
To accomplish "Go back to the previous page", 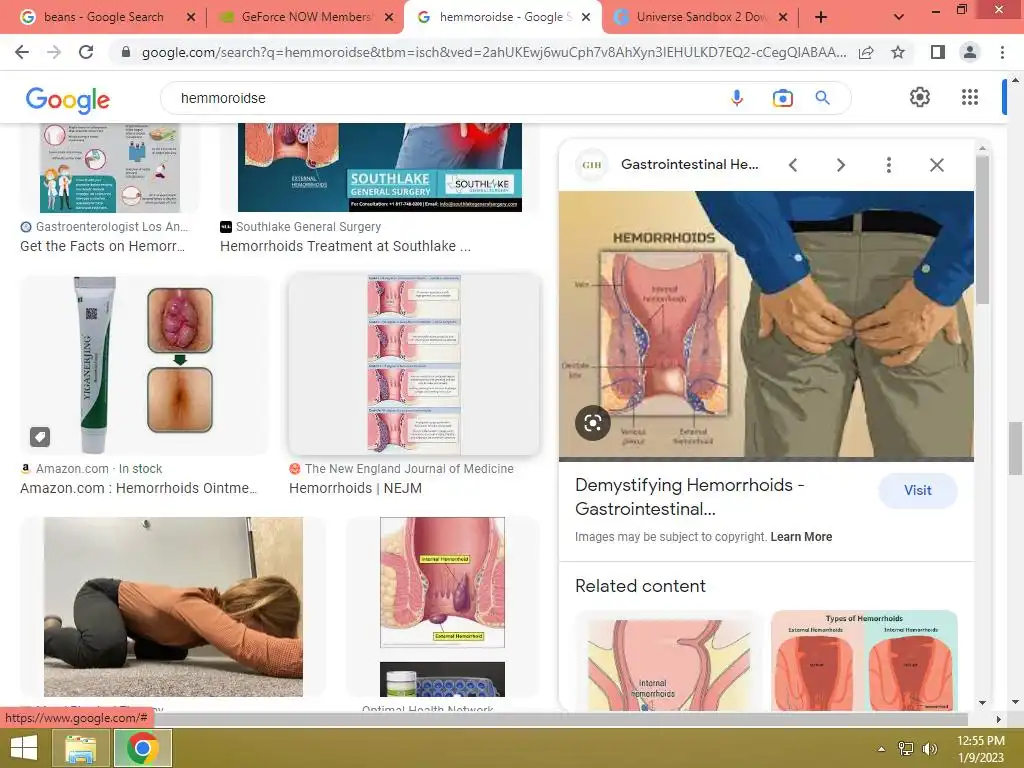I will pos(22,52).
